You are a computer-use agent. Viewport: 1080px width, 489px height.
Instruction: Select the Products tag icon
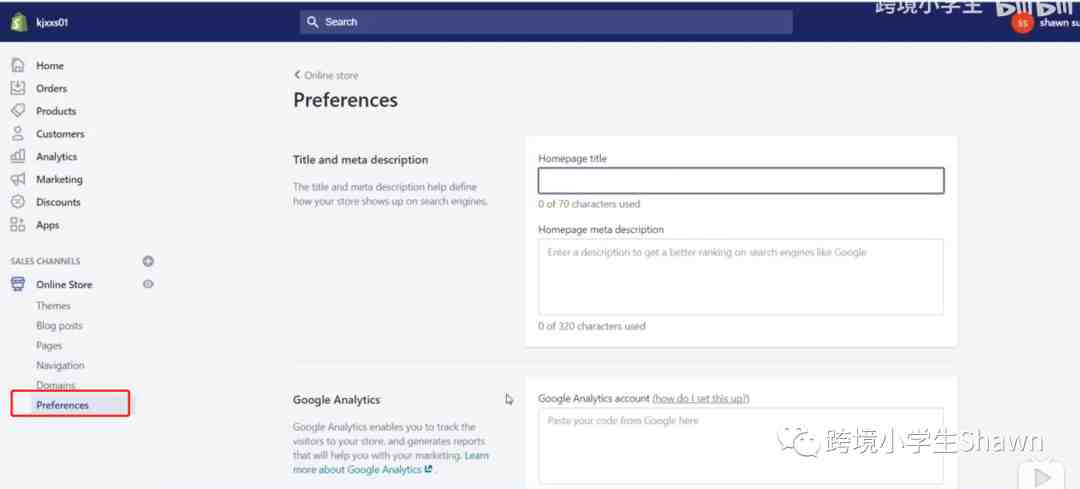pyautogui.click(x=18, y=111)
